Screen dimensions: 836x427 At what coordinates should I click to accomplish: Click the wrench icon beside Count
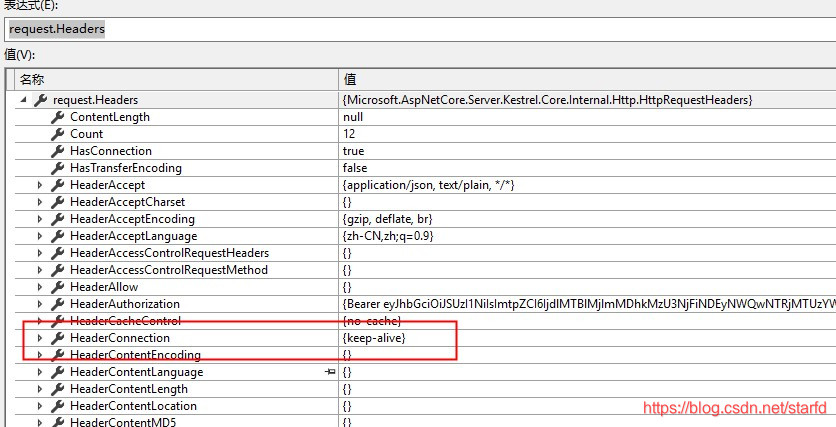(57, 134)
